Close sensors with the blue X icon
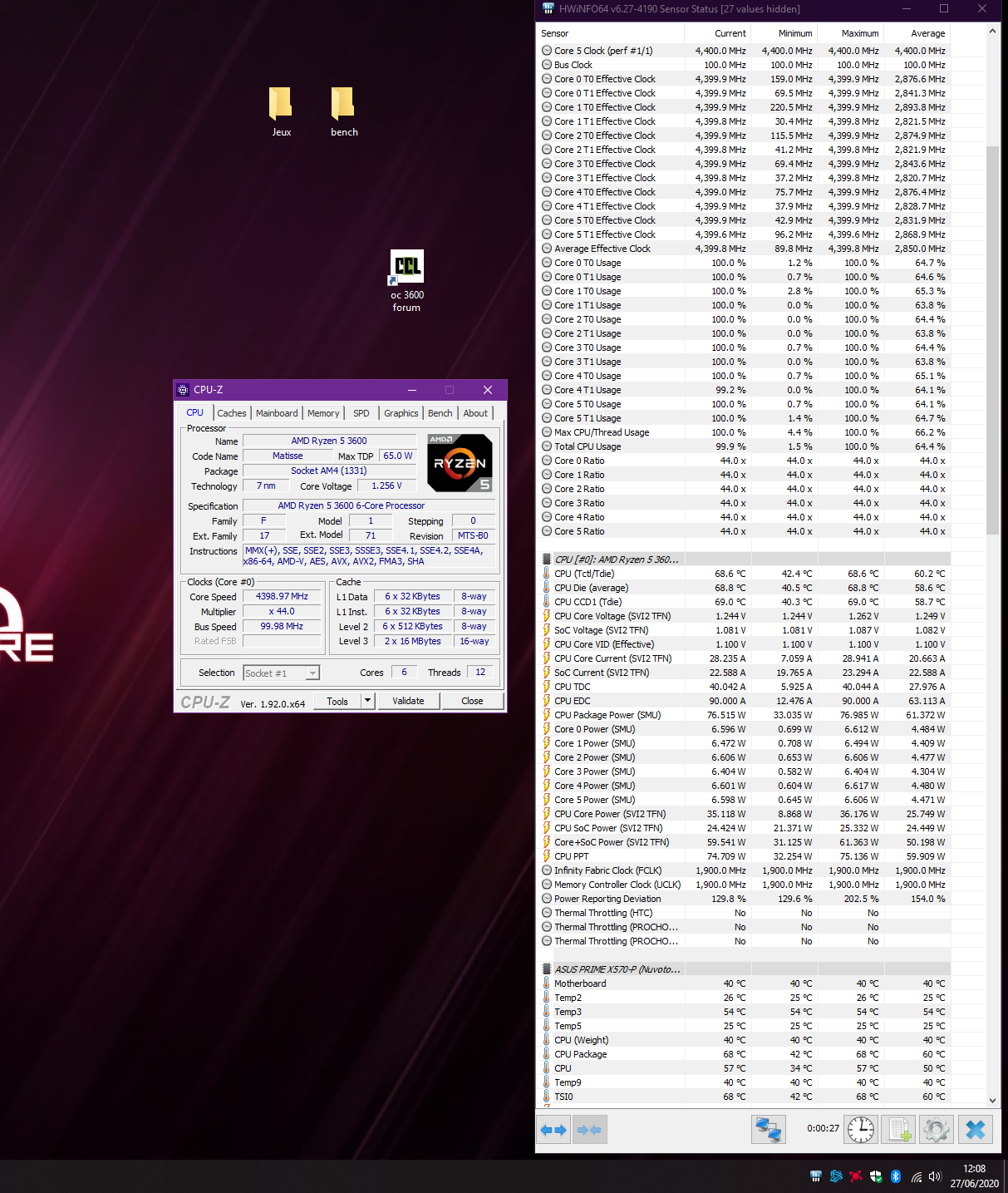1008x1193 pixels. pos(976,1130)
